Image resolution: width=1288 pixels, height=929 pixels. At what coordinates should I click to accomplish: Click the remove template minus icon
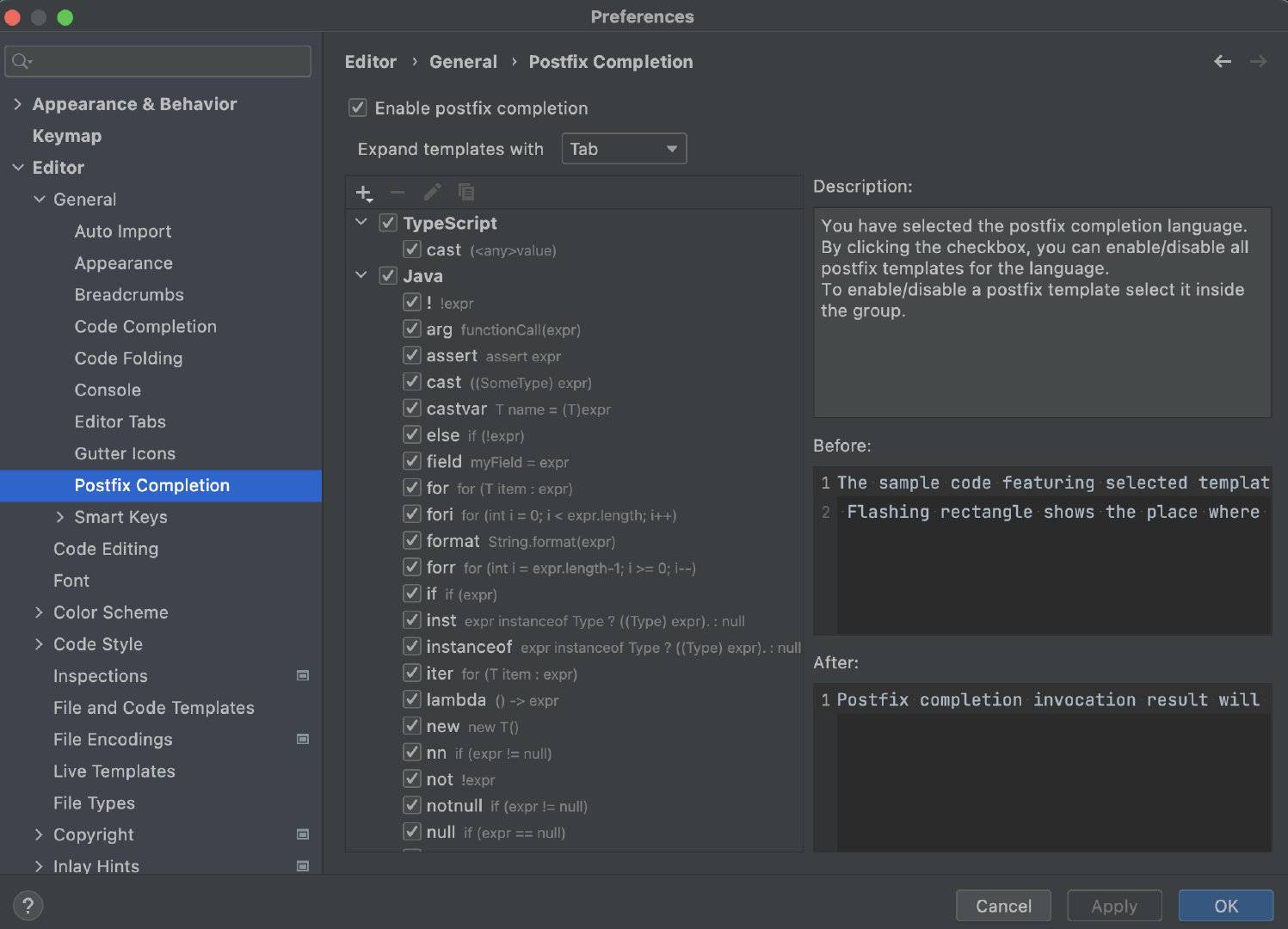click(x=397, y=192)
